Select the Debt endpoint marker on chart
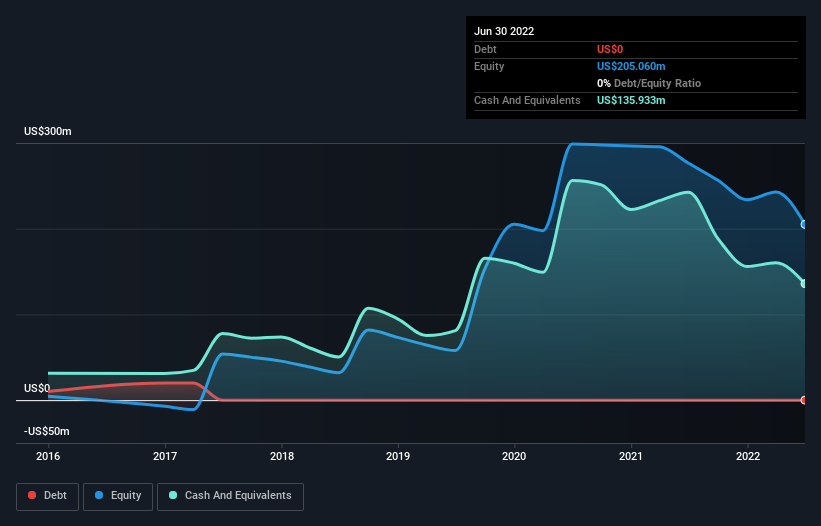This screenshot has height=526, width=821. click(x=804, y=400)
